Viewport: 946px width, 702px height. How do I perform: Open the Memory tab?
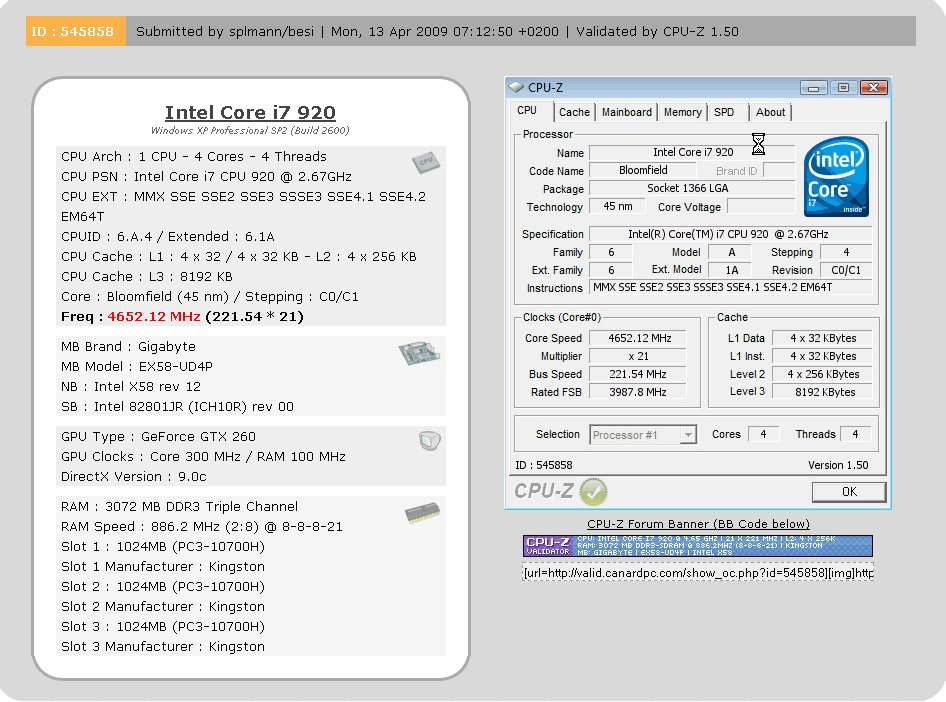click(682, 112)
